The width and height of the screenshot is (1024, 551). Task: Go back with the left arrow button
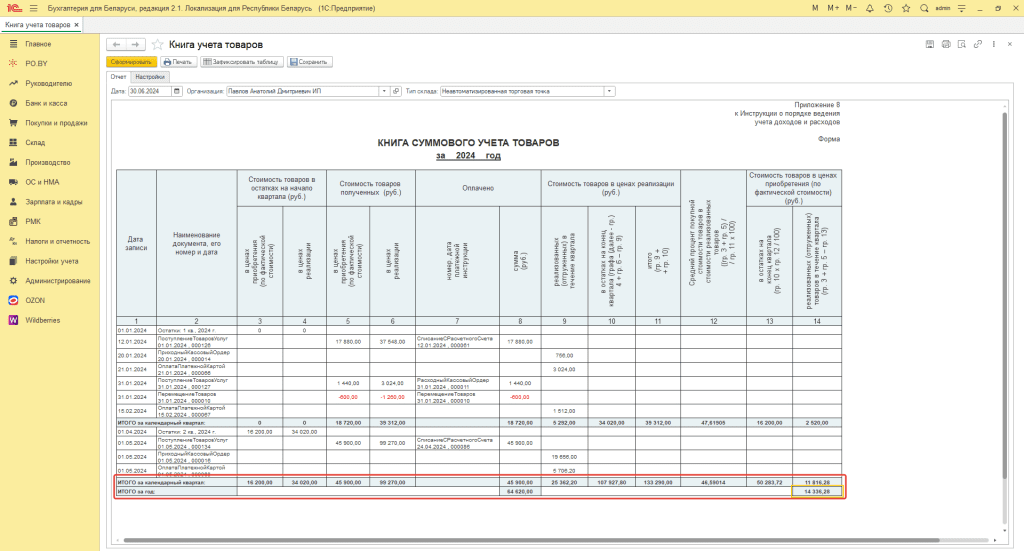click(x=116, y=44)
